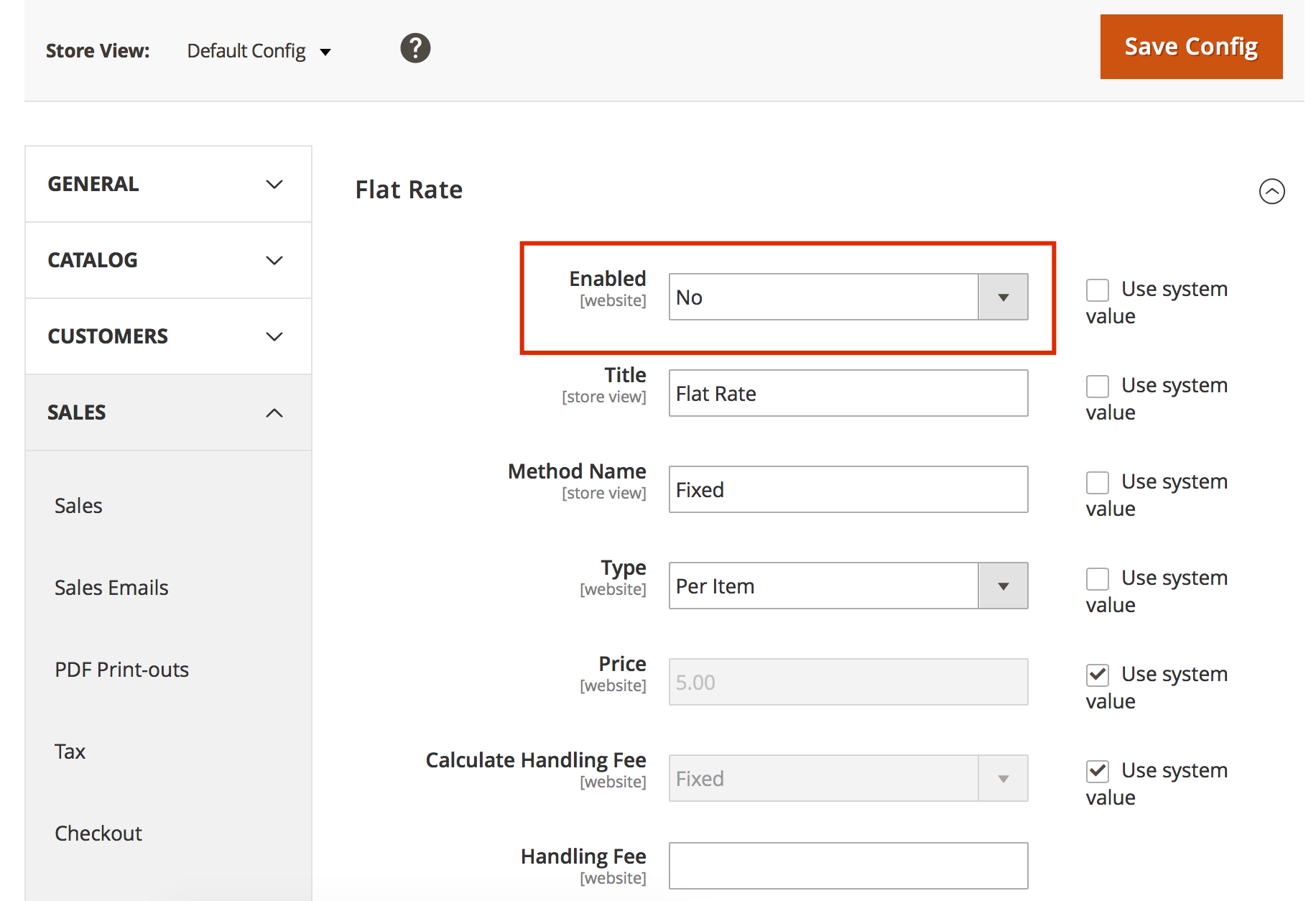
Task: Open Sales Emails settings in sidebar
Action: 111,588
